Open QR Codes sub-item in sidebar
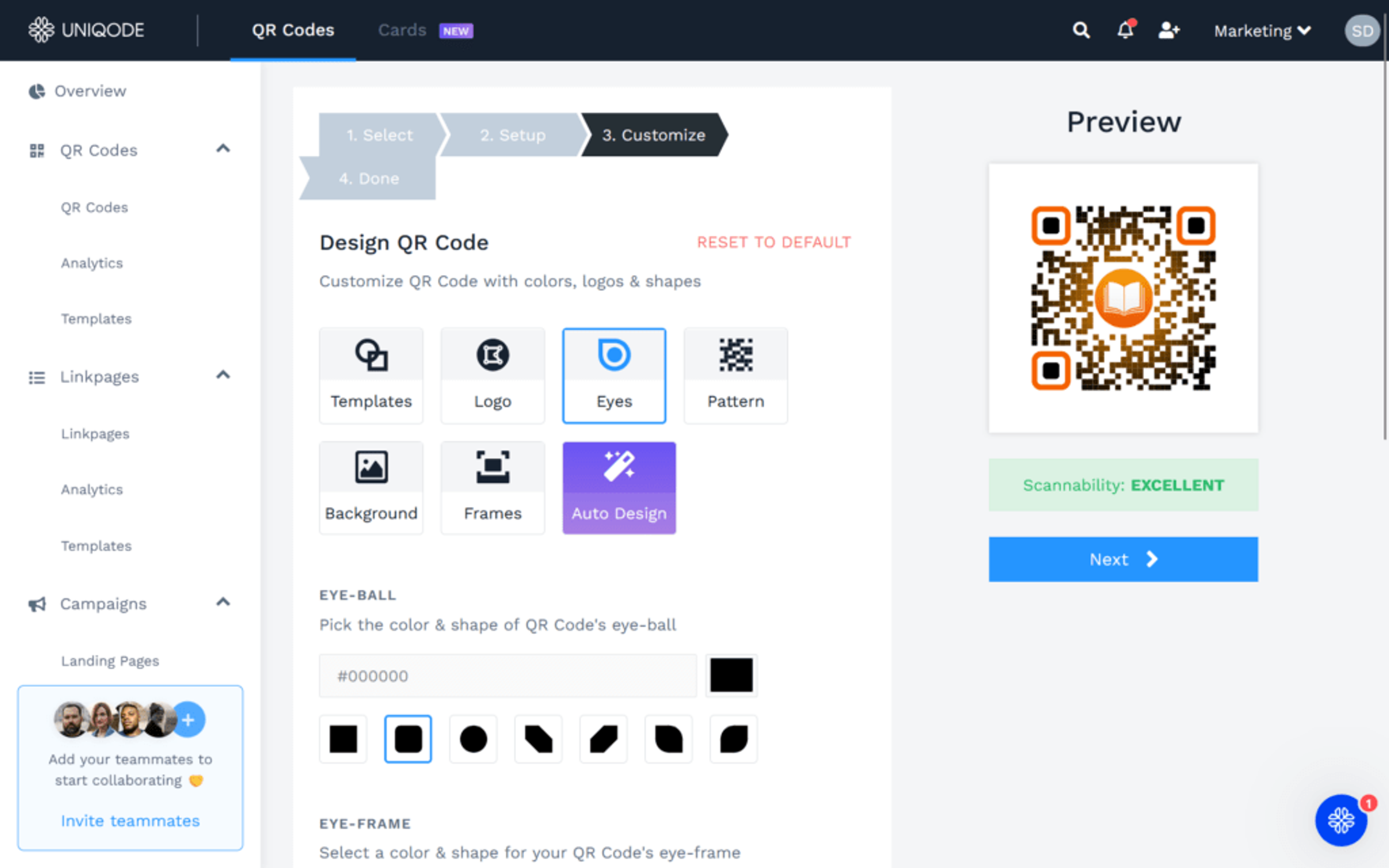Image resolution: width=1389 pixels, height=868 pixels. point(95,207)
